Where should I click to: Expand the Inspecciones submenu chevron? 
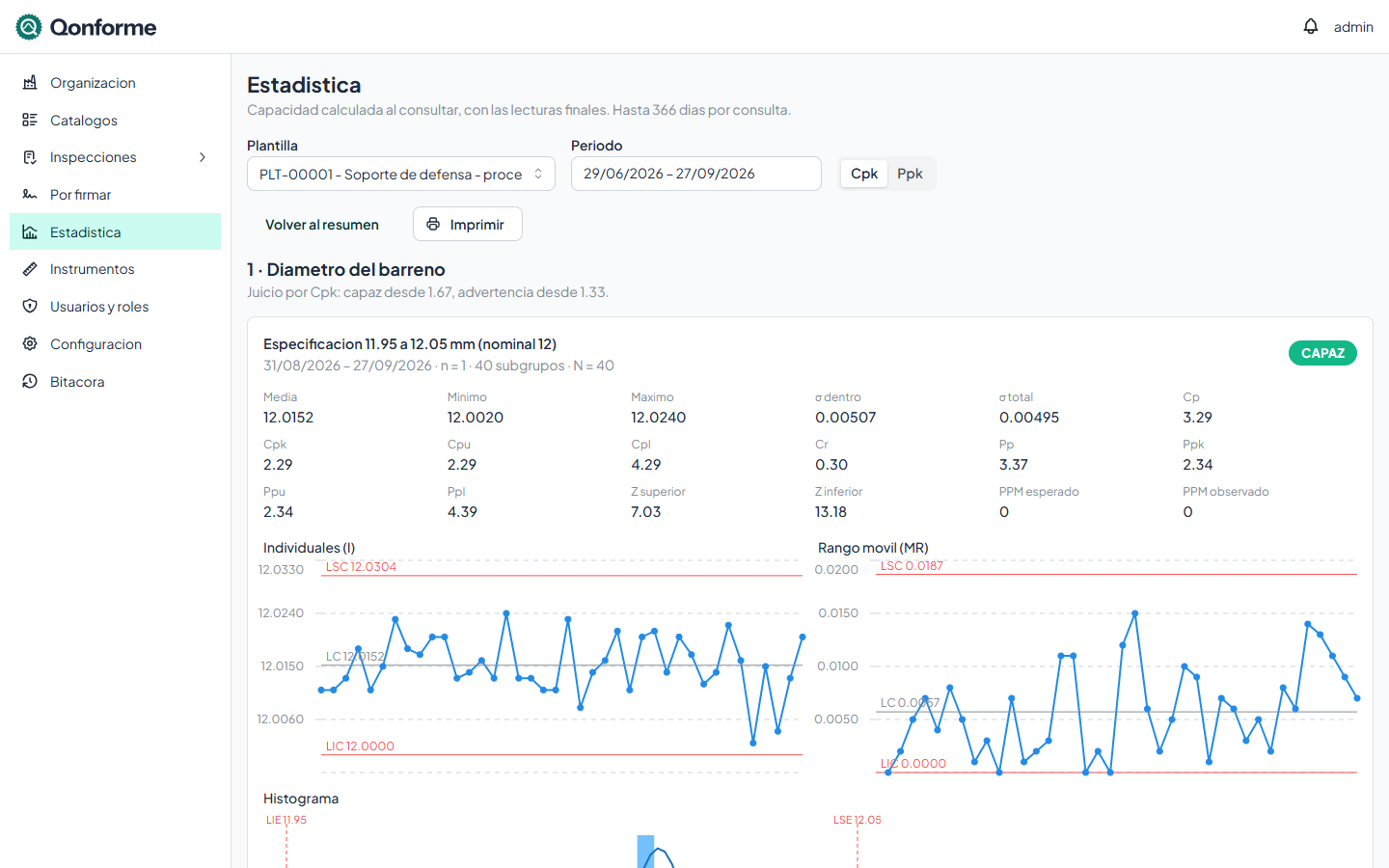point(203,157)
